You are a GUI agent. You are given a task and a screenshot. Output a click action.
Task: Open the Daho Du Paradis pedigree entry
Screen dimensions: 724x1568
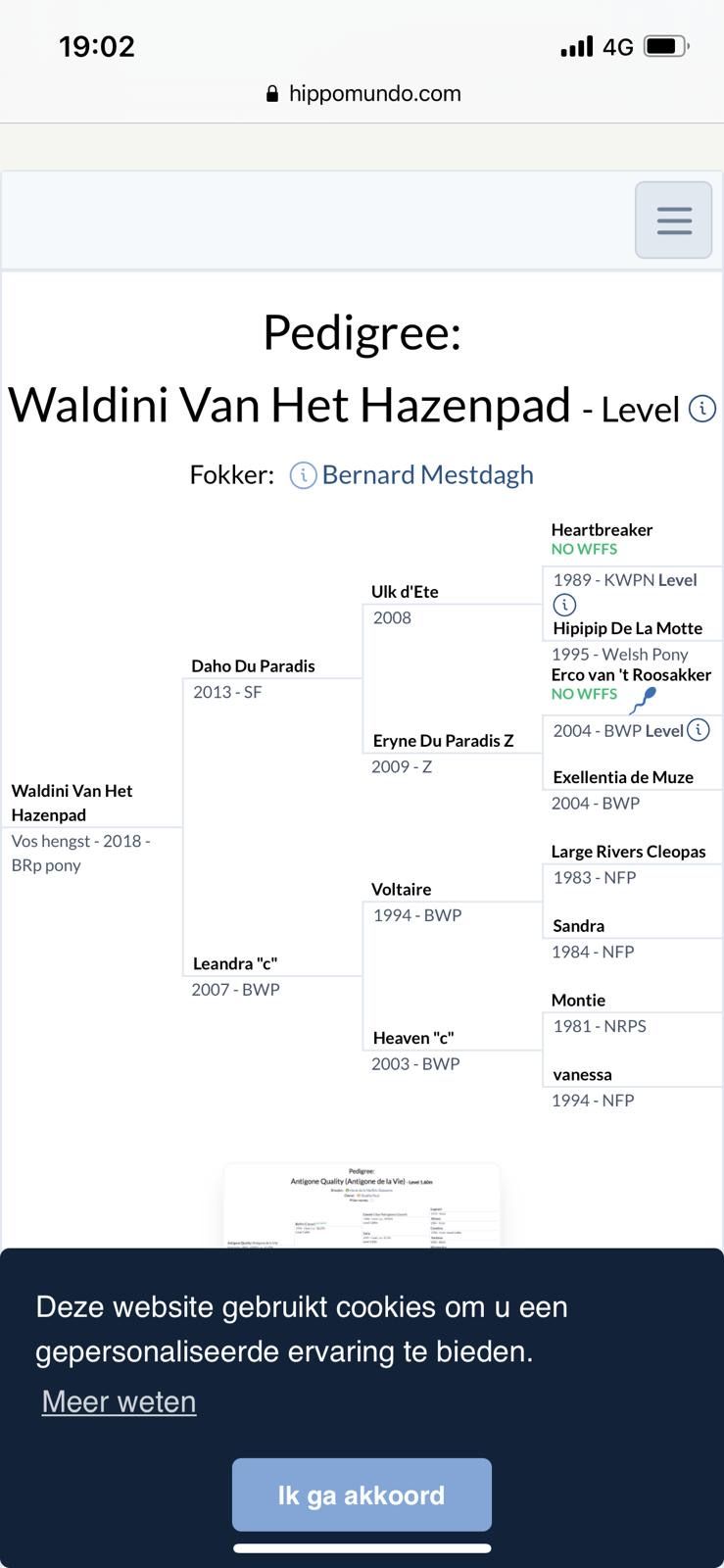coord(253,666)
